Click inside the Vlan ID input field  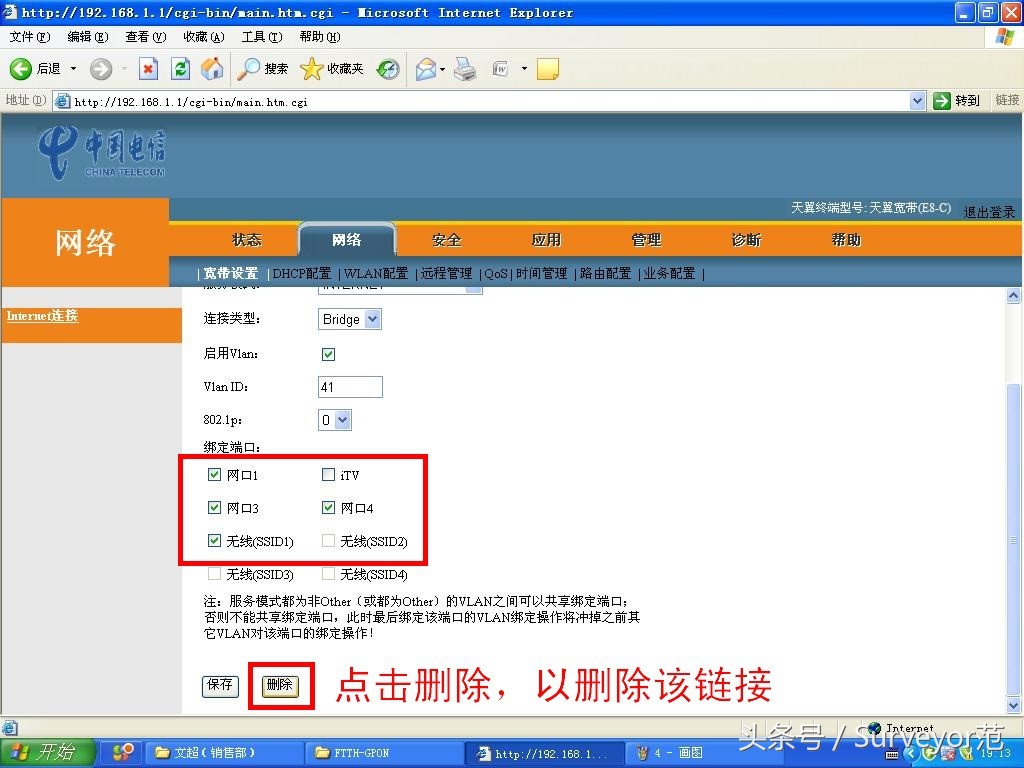pos(349,387)
